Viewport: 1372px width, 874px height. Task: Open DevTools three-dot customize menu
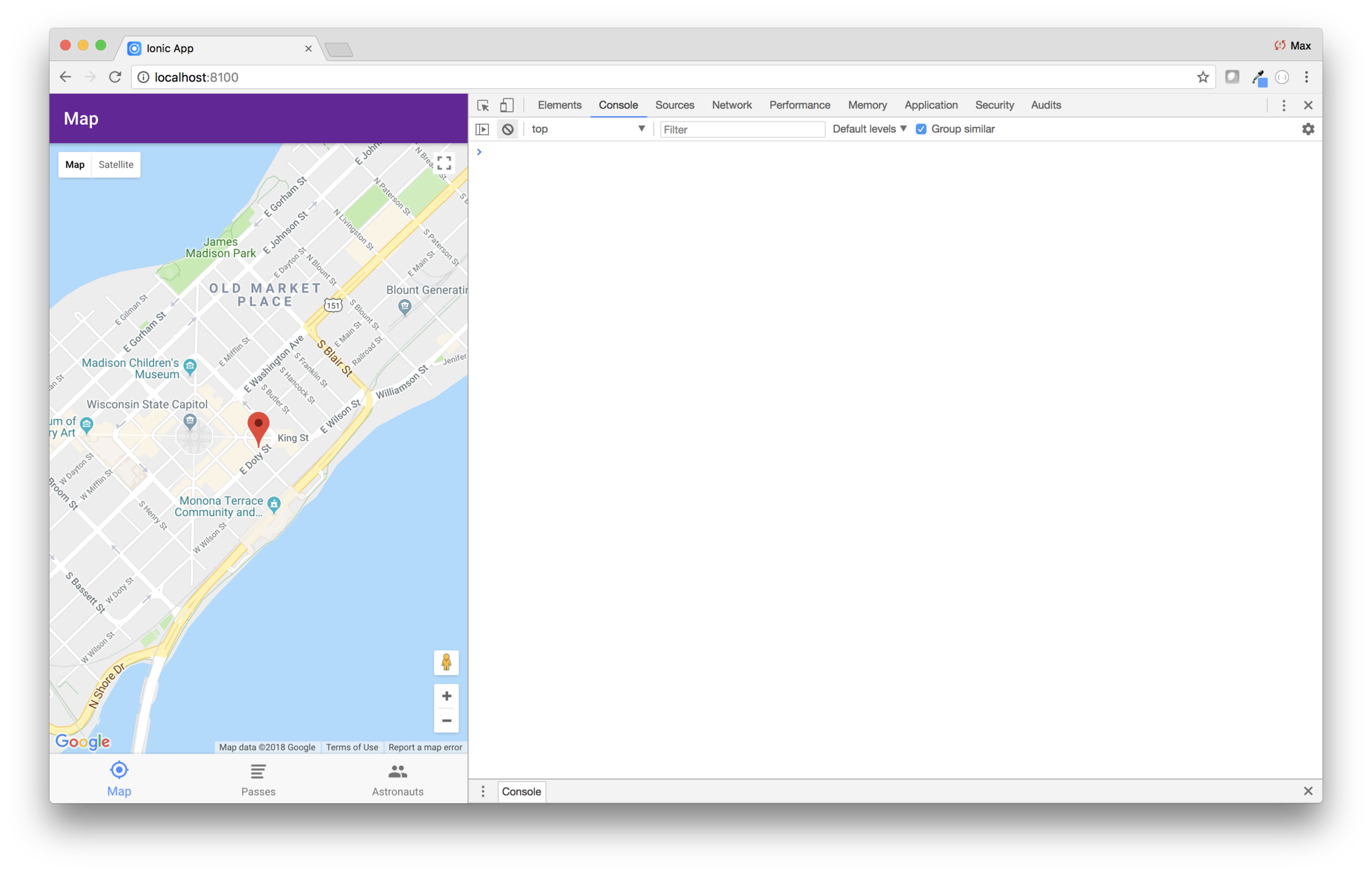point(1283,106)
